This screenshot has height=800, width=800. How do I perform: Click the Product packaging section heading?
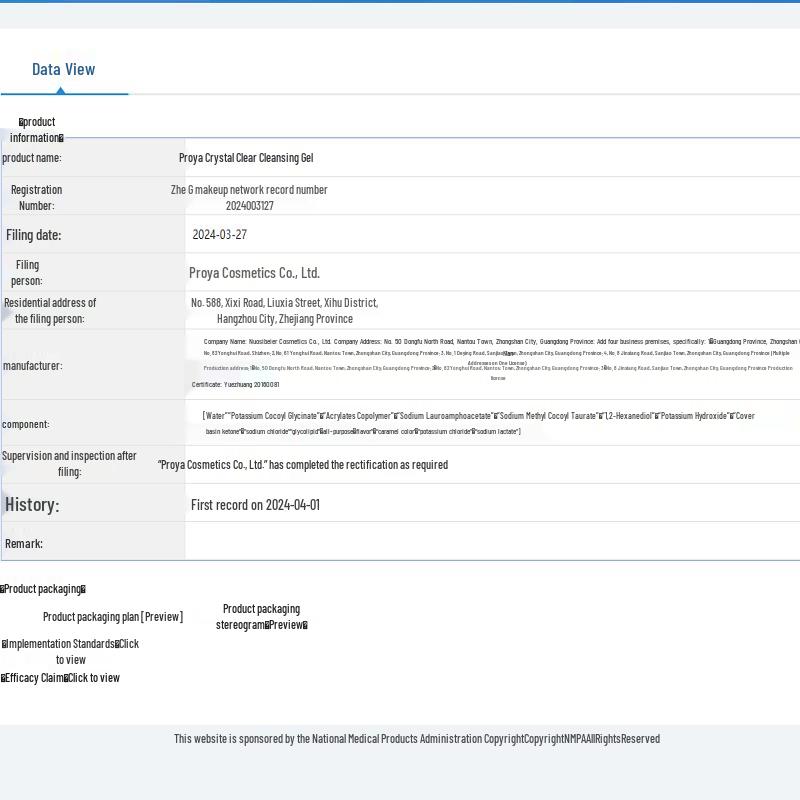coord(43,589)
